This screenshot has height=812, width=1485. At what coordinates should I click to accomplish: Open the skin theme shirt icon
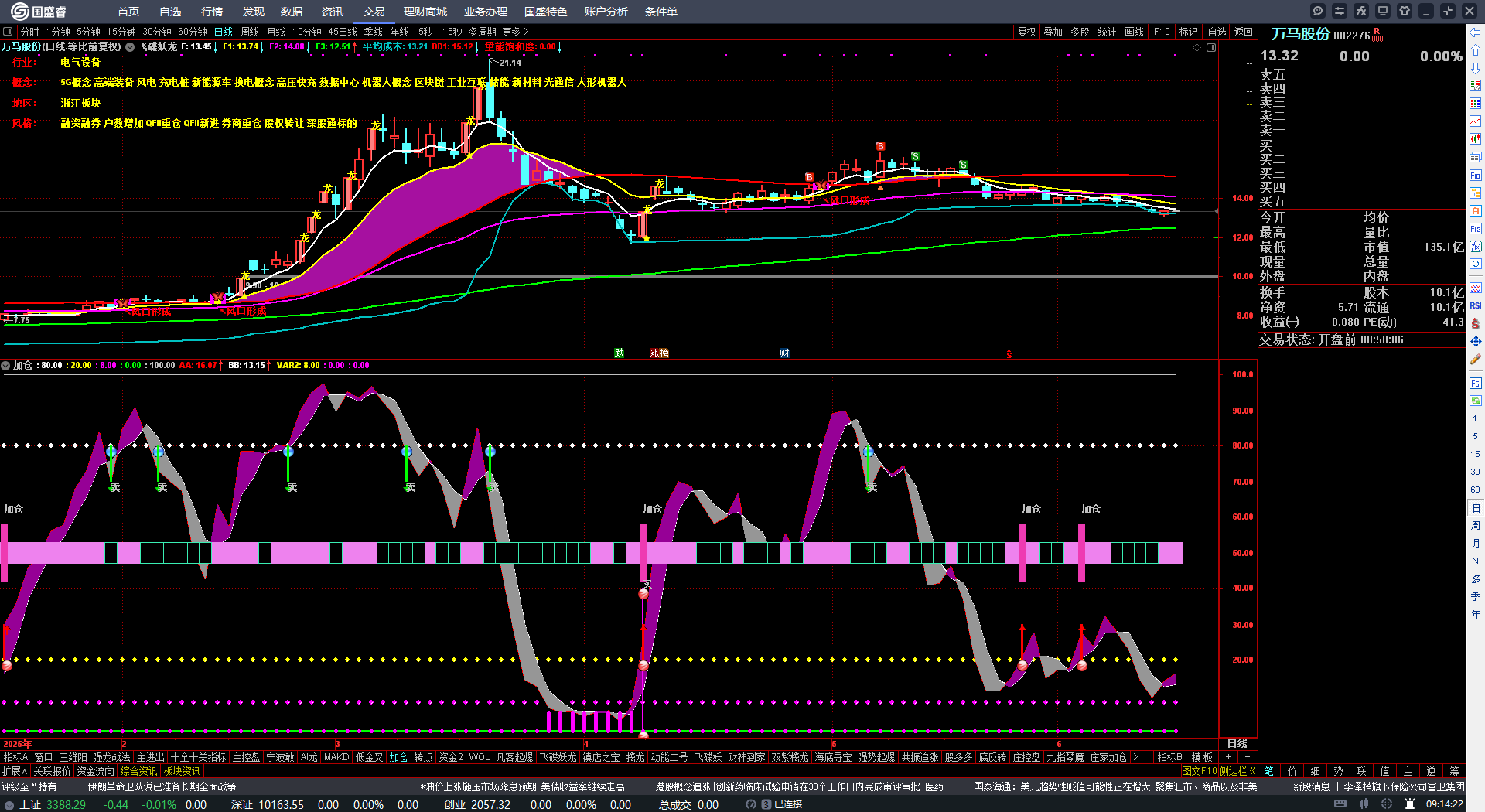click(x=1405, y=11)
